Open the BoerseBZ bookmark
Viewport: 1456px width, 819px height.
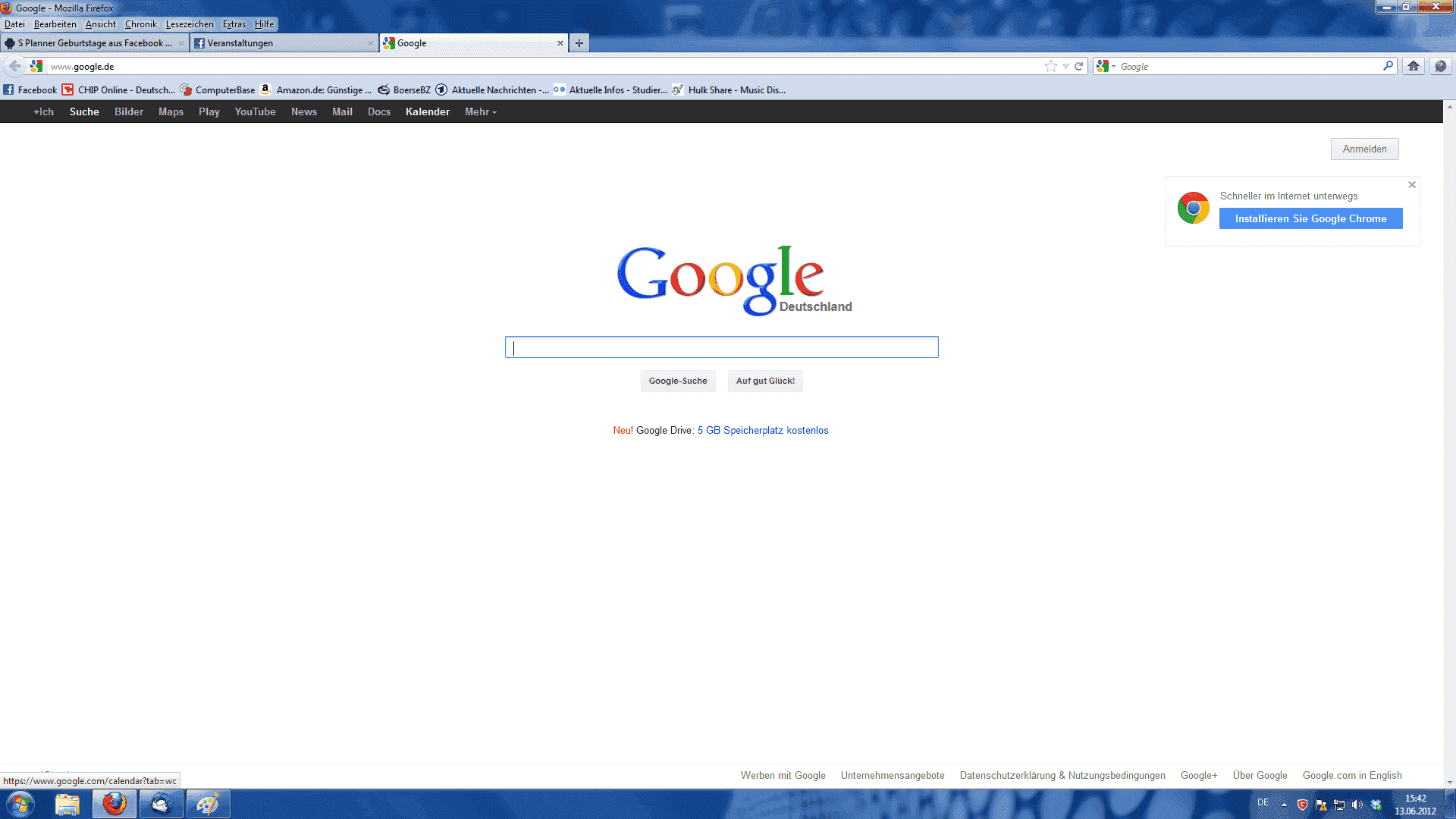[x=404, y=89]
